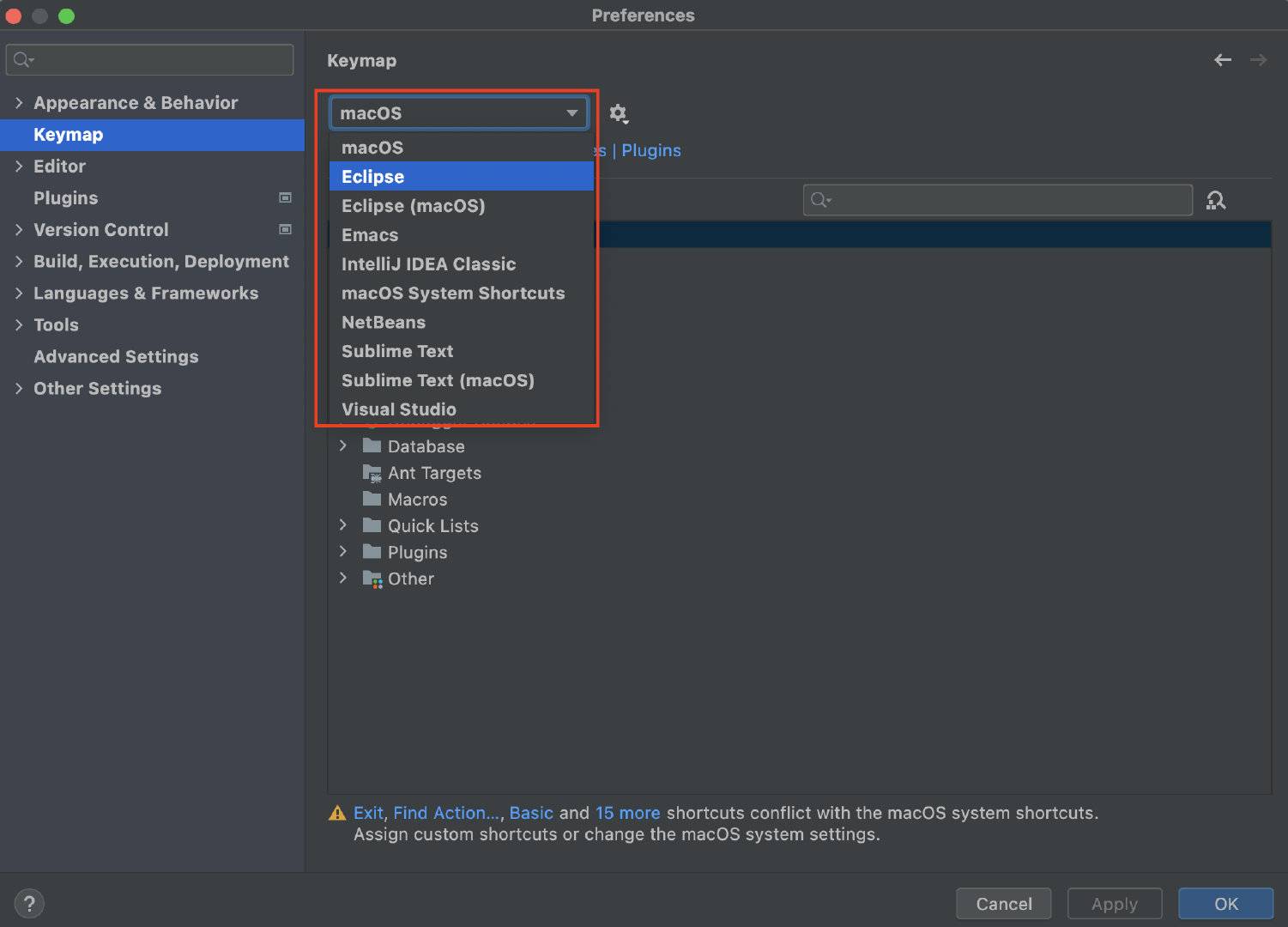Expand the Tools section

click(x=19, y=325)
